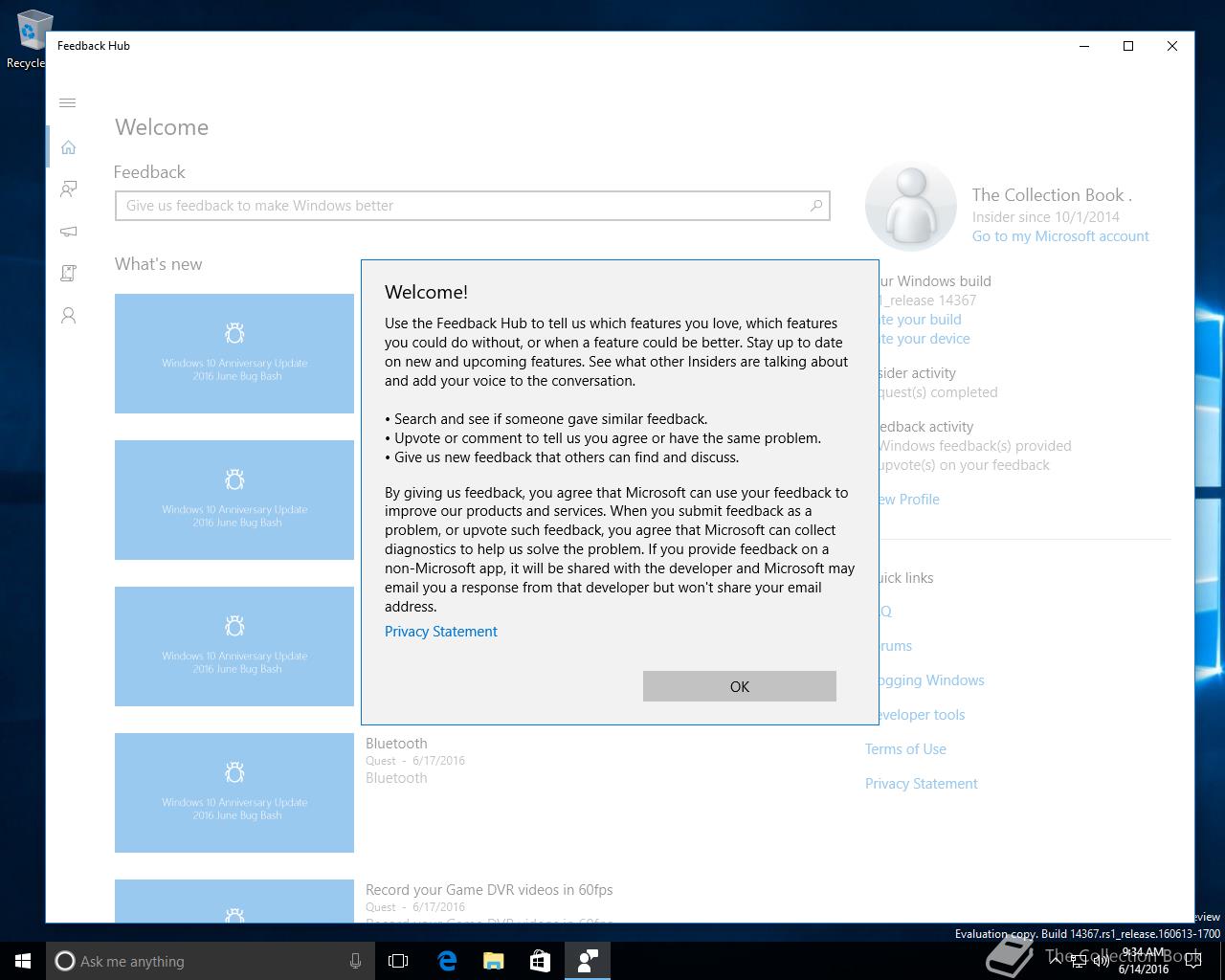Click the feedback search input field

(472, 206)
